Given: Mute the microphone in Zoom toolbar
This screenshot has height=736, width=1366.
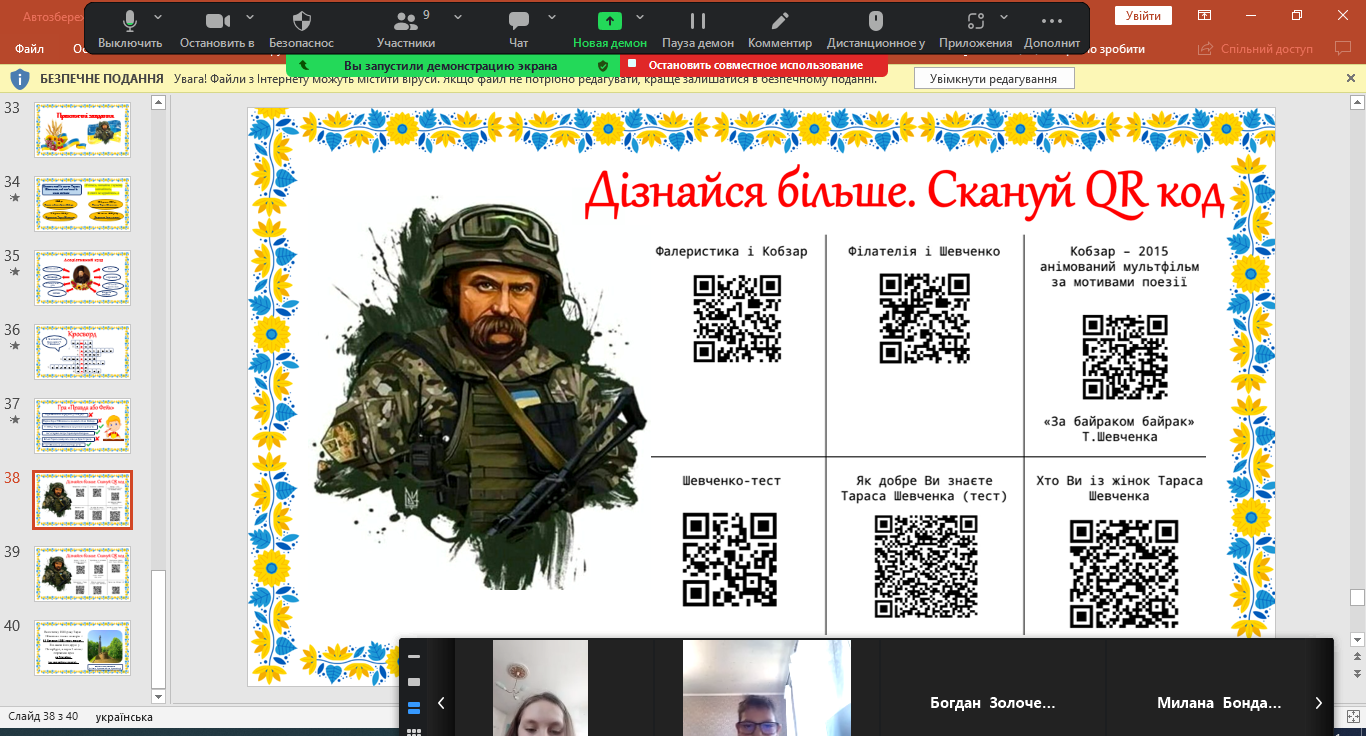Looking at the screenshot, I should coord(130,28).
